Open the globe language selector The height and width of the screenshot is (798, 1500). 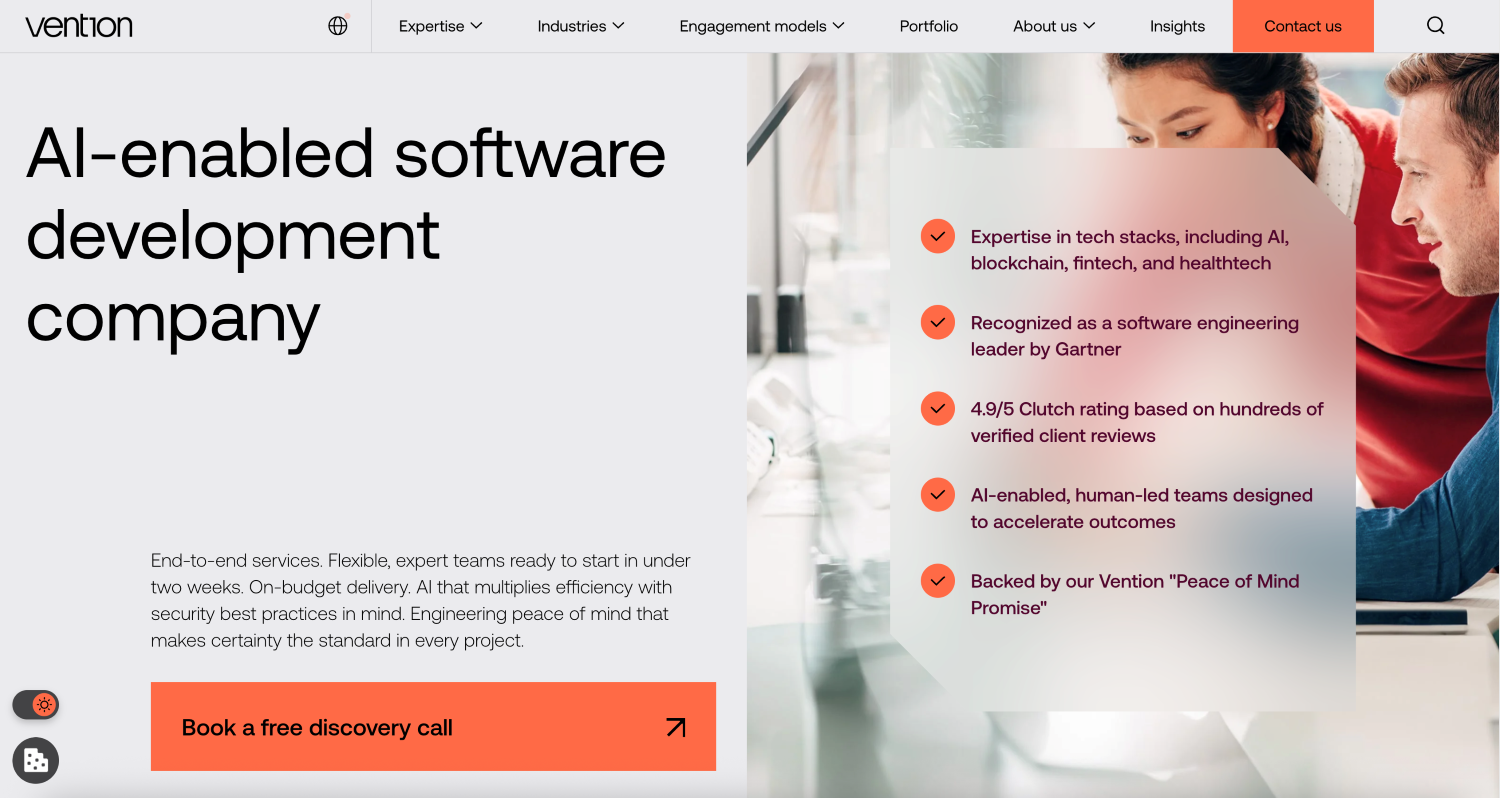(x=338, y=26)
